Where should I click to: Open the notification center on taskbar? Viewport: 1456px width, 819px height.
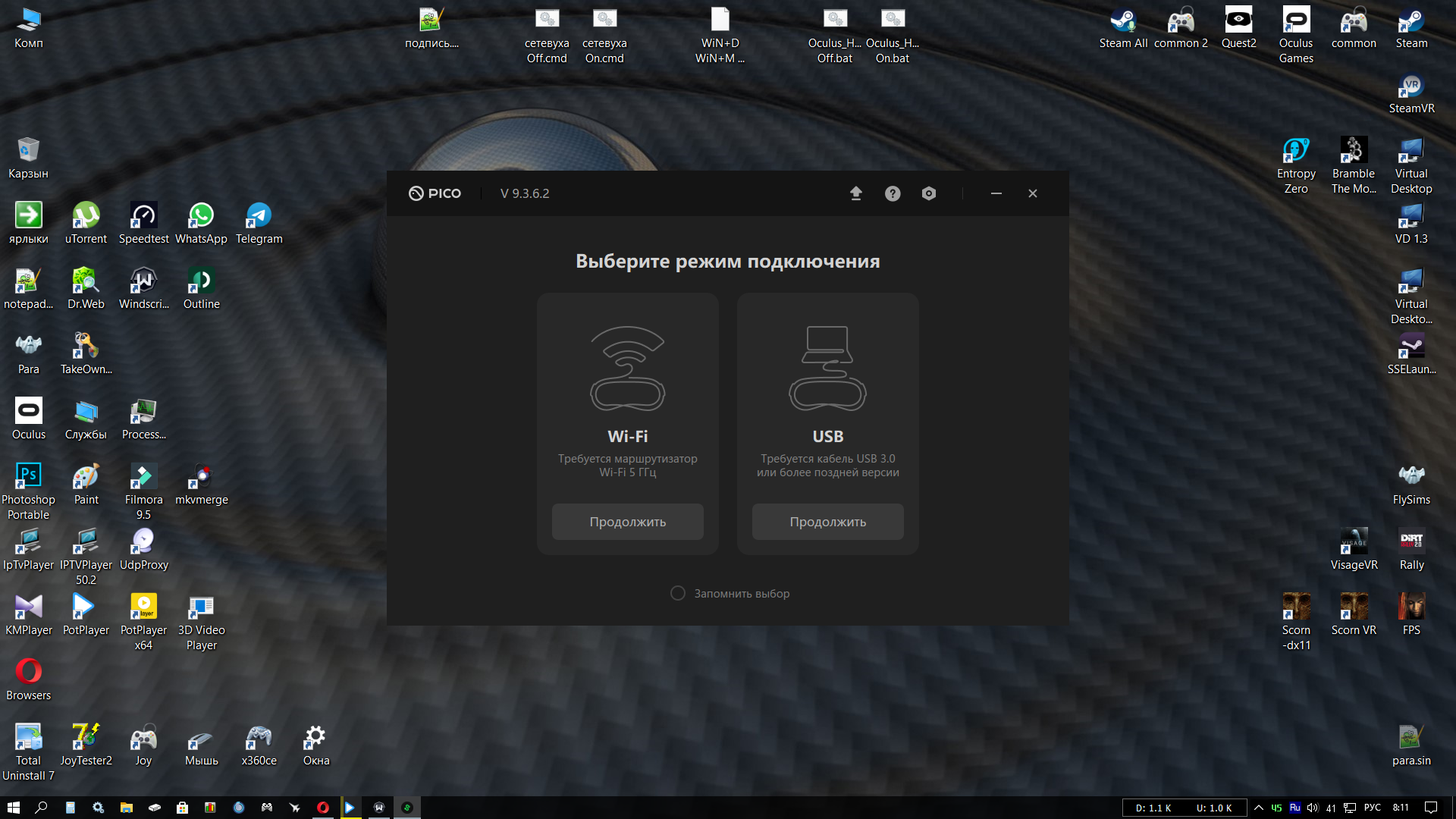point(1431,808)
